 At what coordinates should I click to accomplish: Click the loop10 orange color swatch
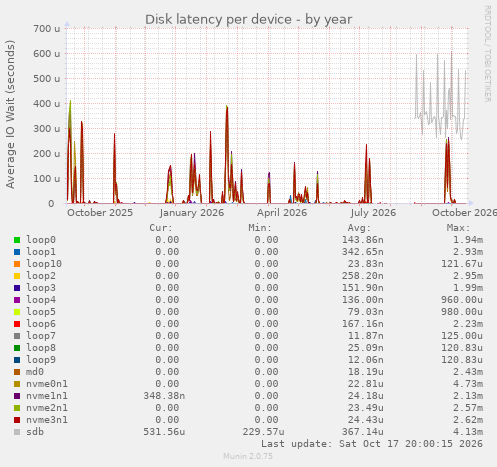17,264
